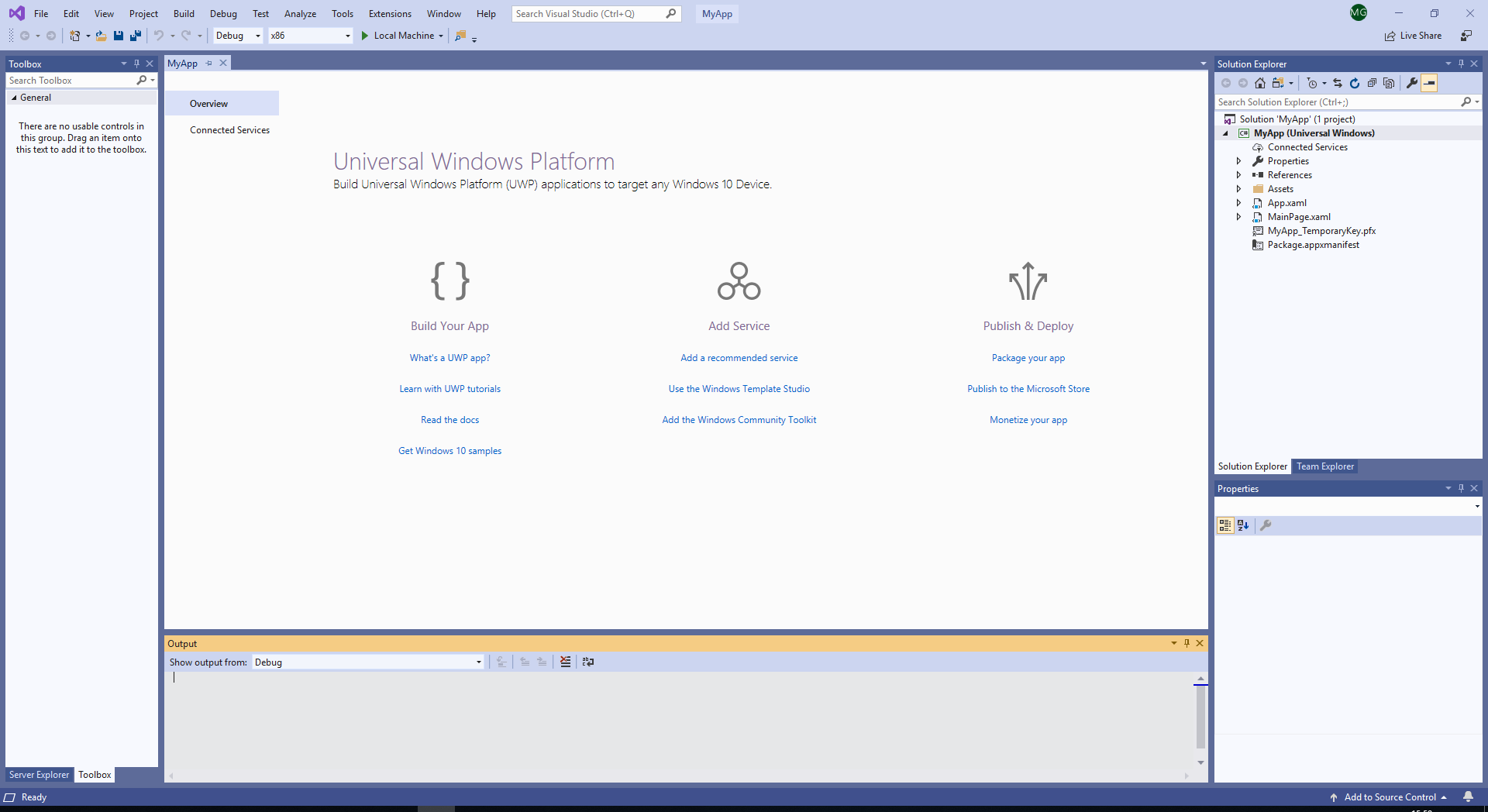Click 'Package your app' link
The height and width of the screenshot is (812, 1488).
pyautogui.click(x=1028, y=358)
